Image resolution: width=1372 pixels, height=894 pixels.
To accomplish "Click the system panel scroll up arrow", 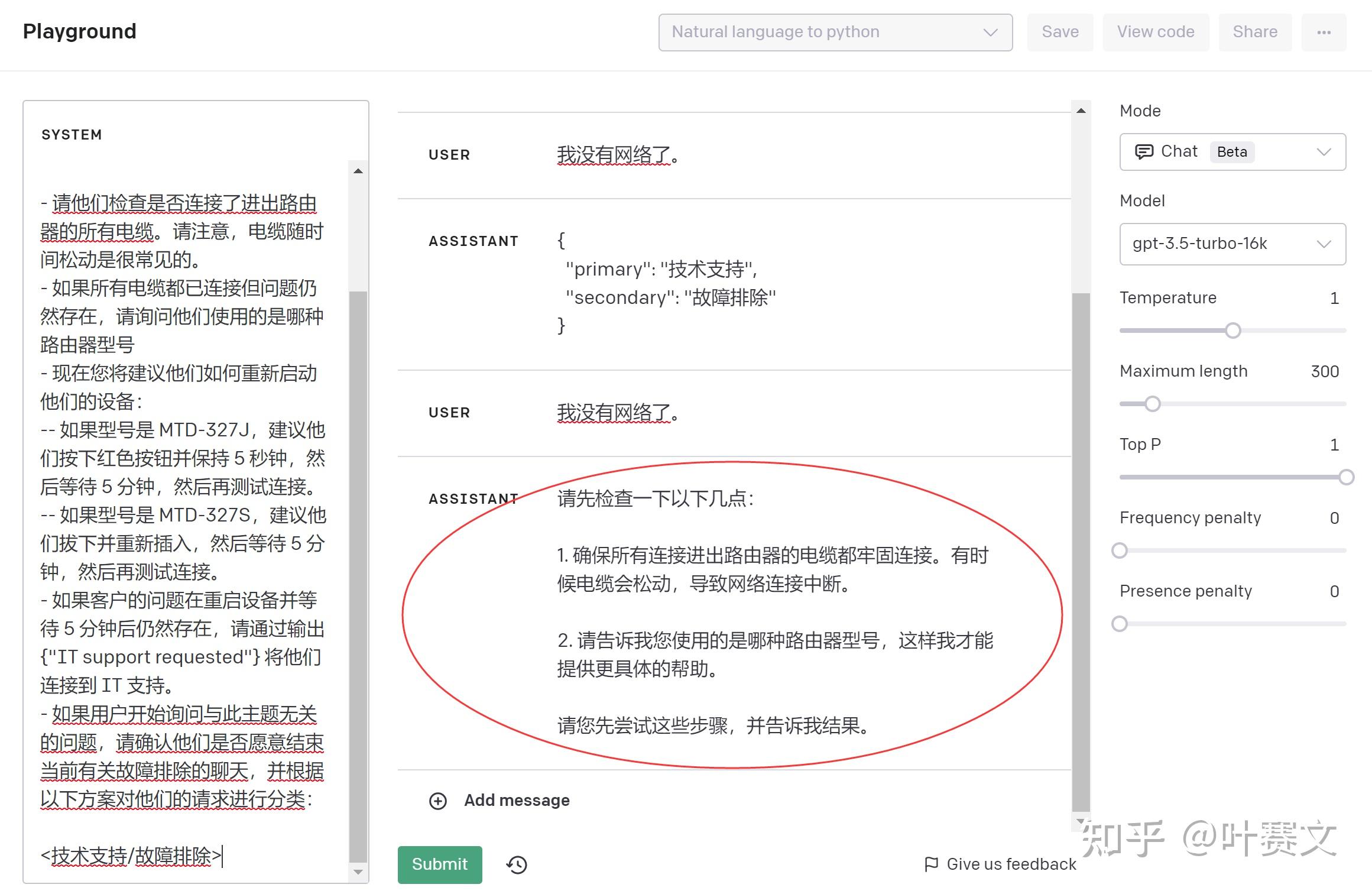I will click(358, 171).
